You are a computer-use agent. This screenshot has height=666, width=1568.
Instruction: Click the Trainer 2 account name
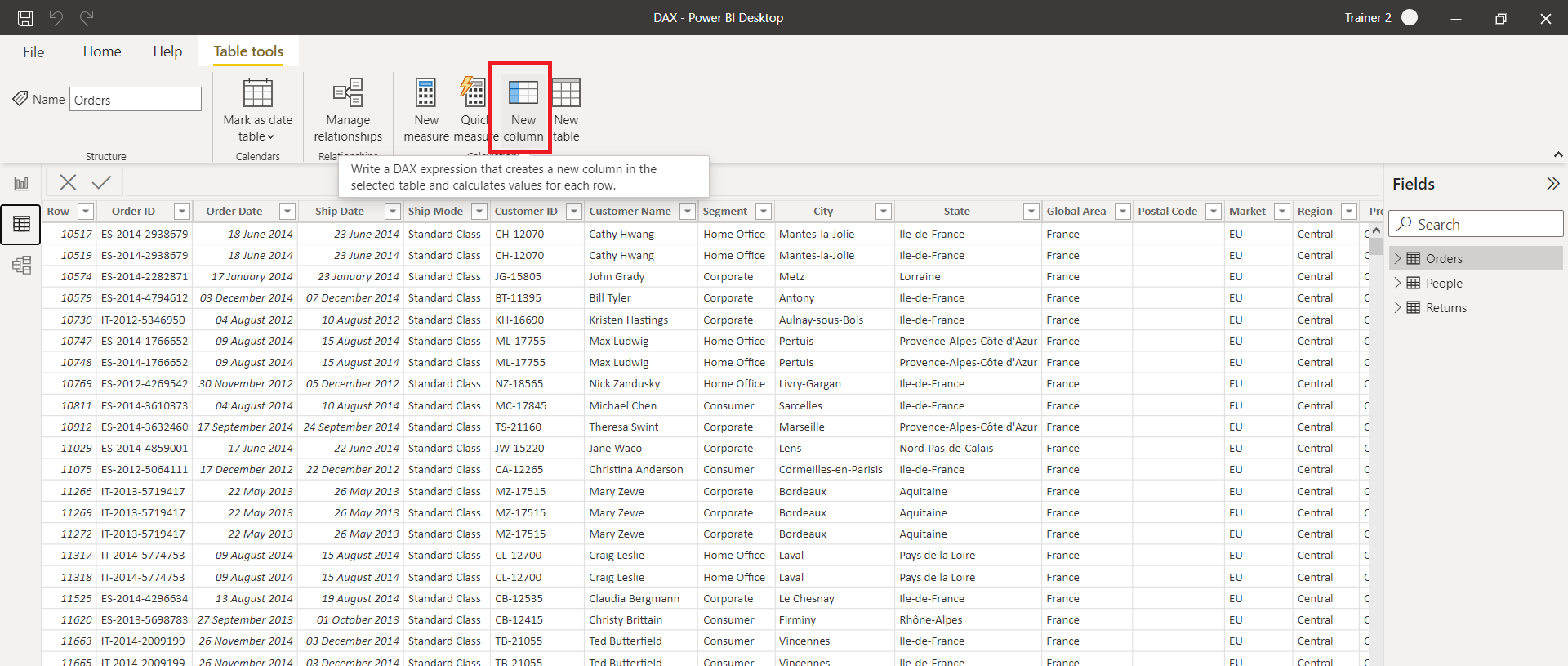[1368, 18]
